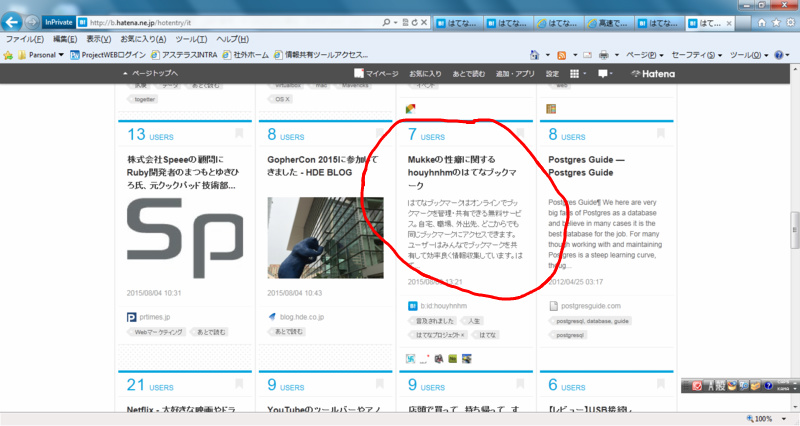Stop loading with the X icon in address bar
Image resolution: width=800 pixels, height=426 pixels.
pos(424,22)
